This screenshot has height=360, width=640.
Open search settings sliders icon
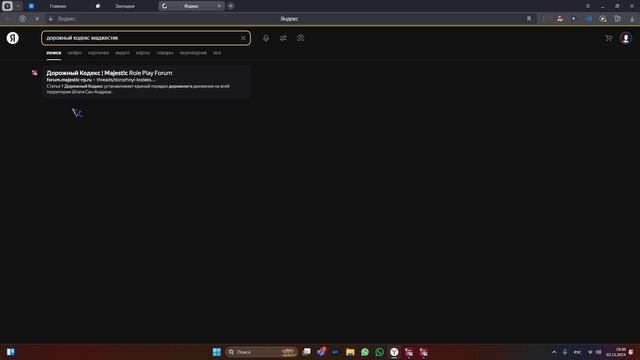point(283,38)
